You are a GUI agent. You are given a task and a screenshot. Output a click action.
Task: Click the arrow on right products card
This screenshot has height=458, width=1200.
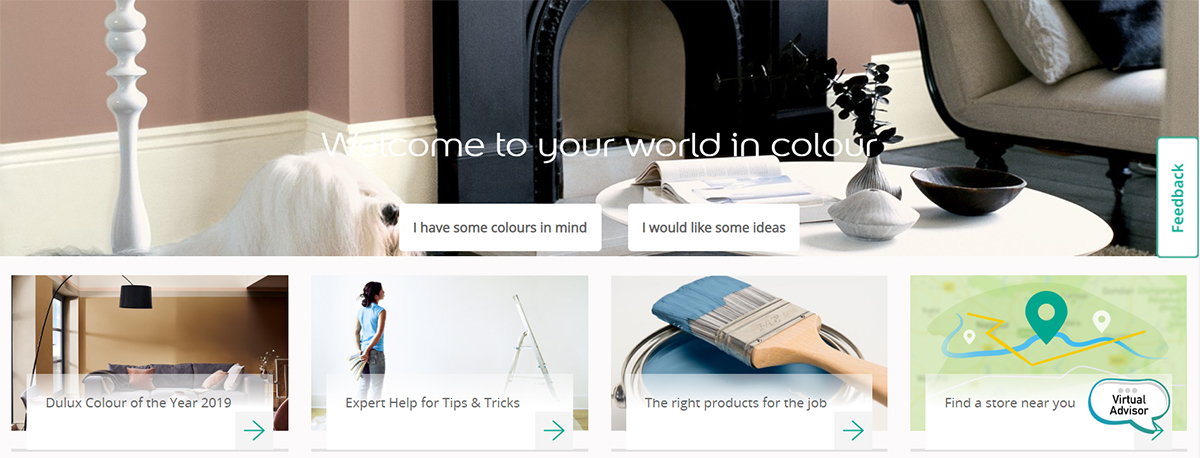pyautogui.click(x=853, y=431)
